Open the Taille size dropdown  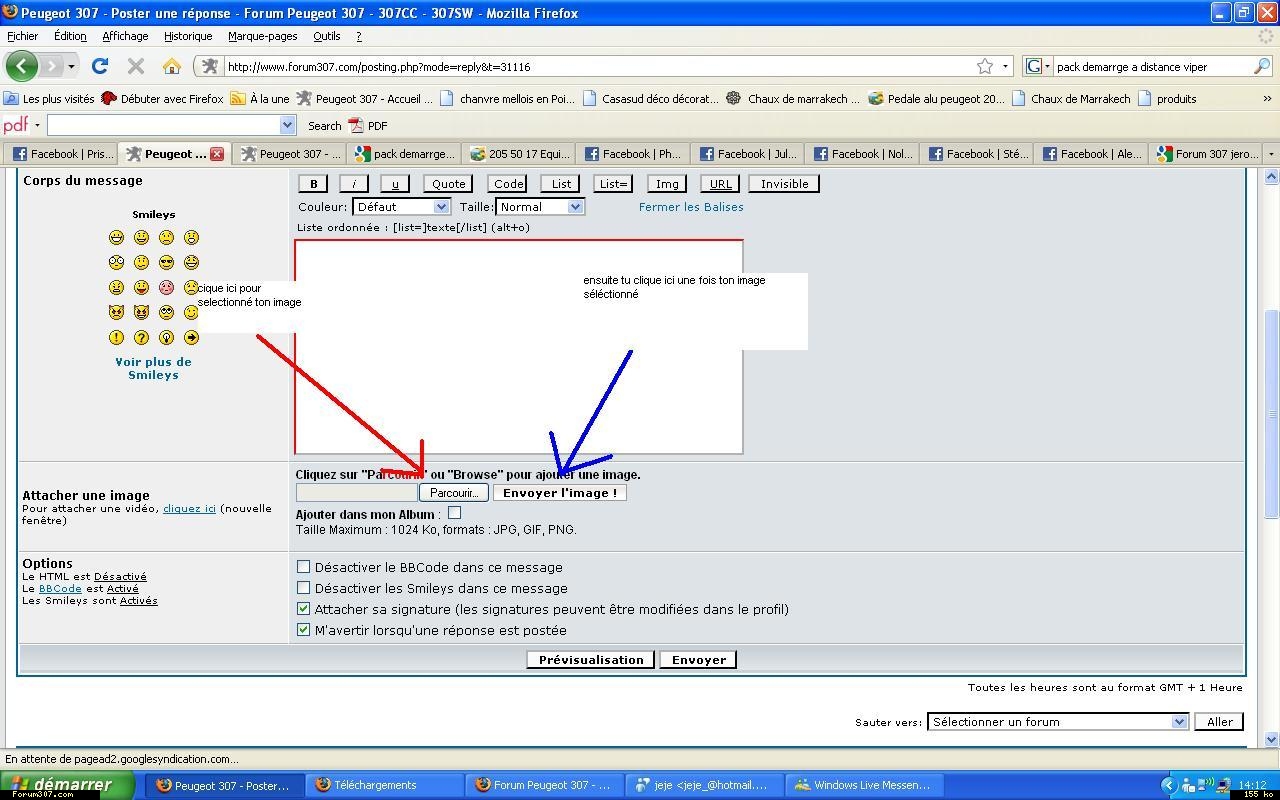540,207
